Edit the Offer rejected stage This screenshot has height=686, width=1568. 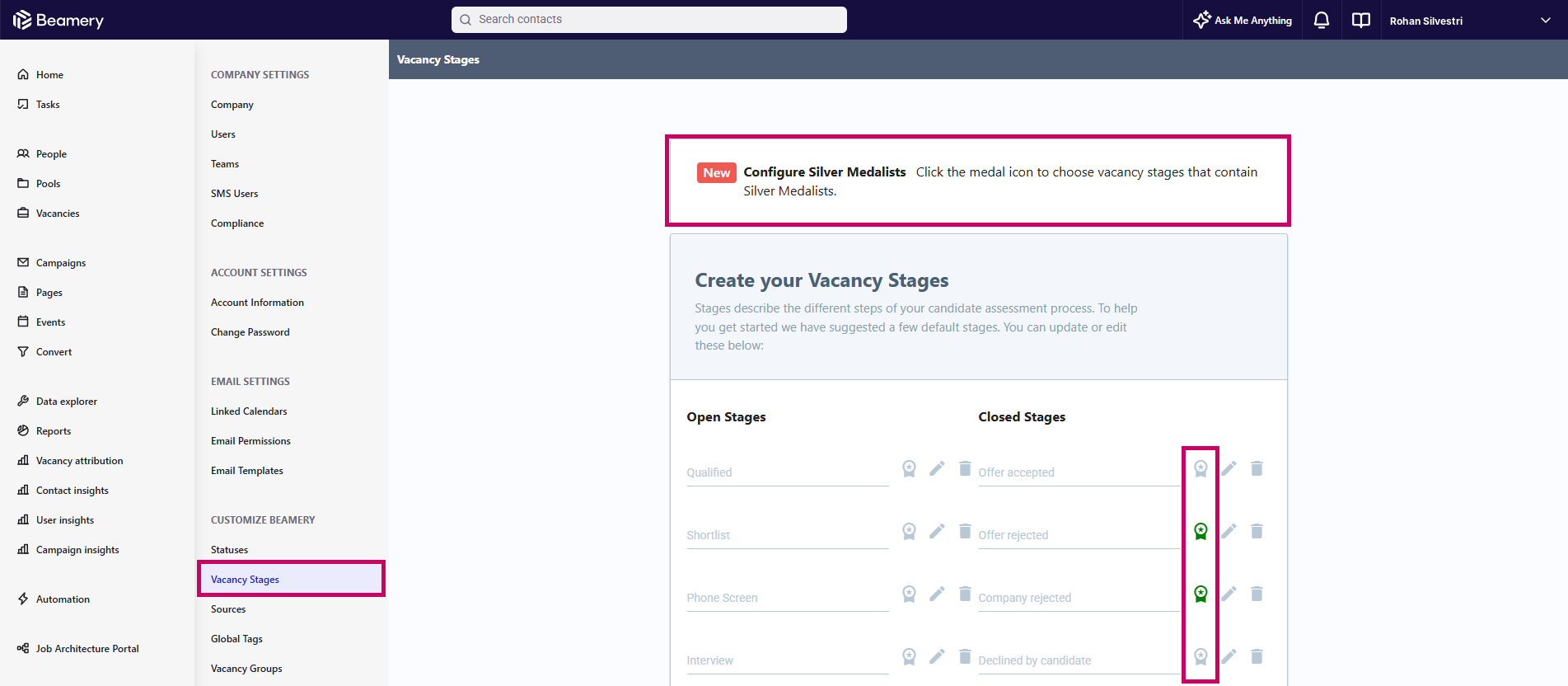tap(1229, 531)
